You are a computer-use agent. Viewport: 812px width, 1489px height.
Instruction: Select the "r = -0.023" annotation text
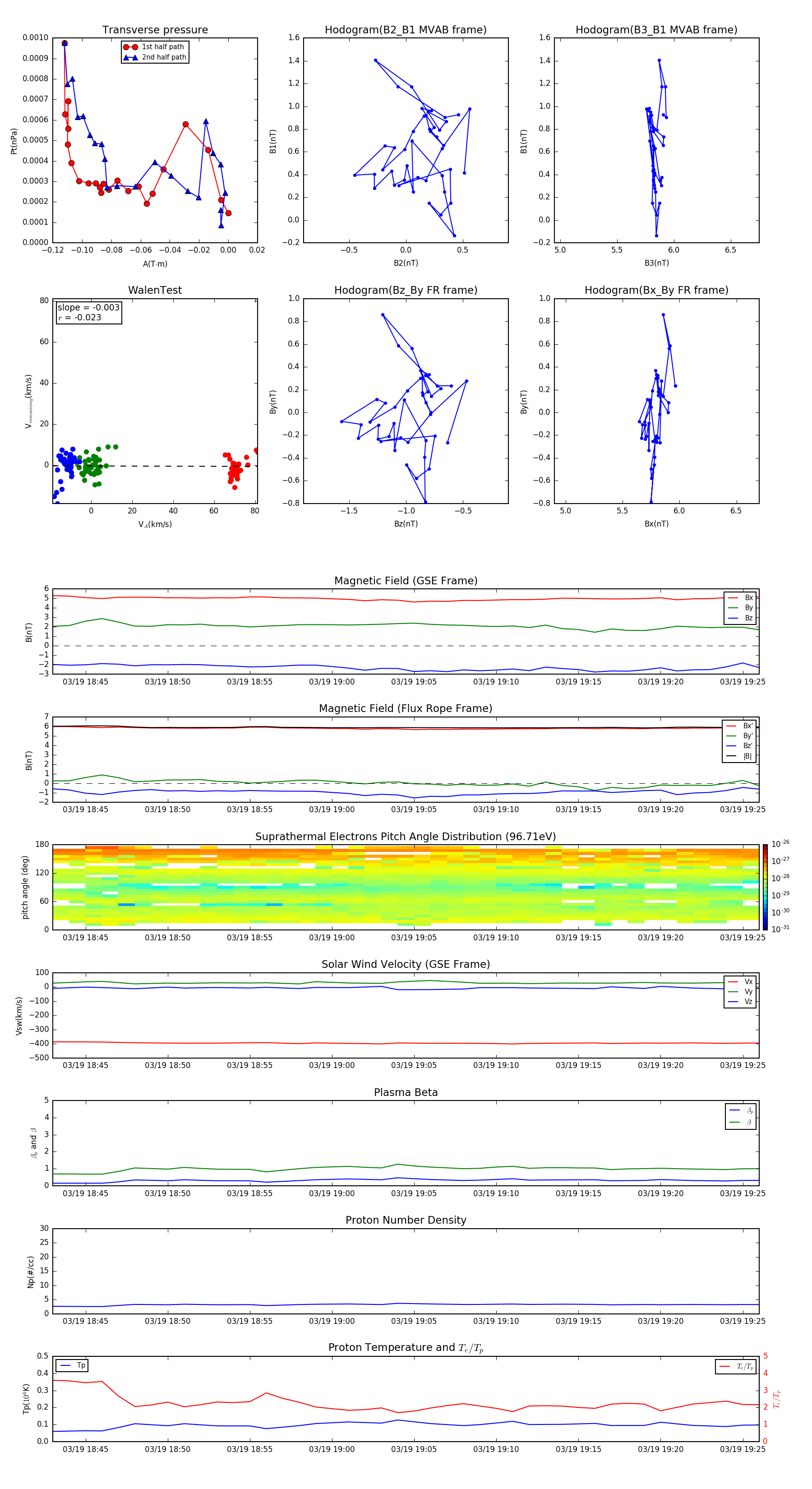(x=80, y=317)
